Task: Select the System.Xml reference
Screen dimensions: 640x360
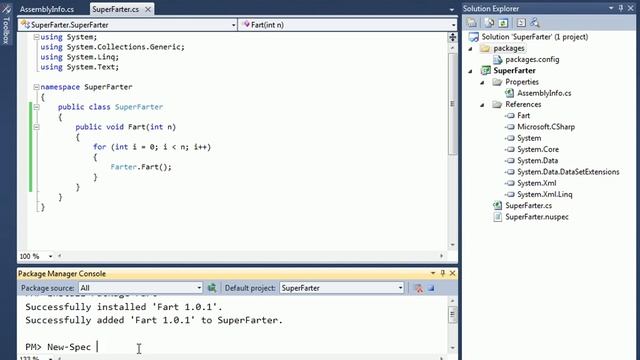Action: coord(537,183)
